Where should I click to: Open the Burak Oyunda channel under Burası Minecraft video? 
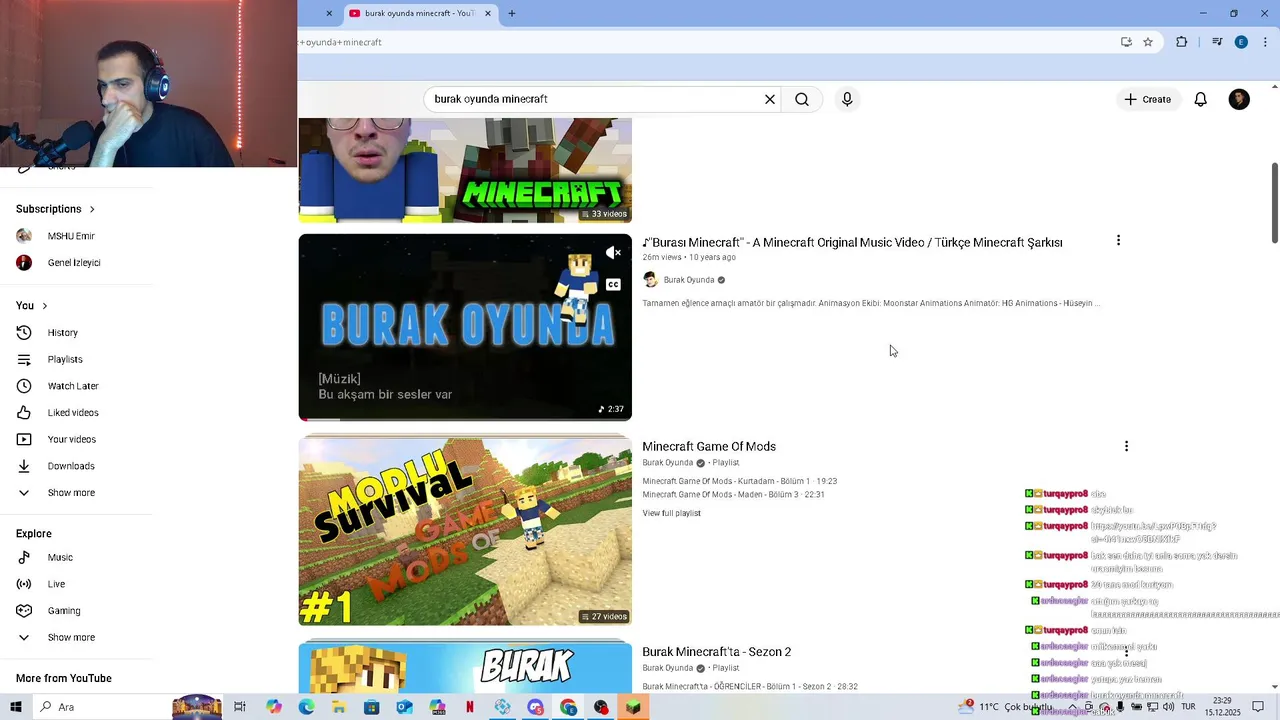(689, 280)
